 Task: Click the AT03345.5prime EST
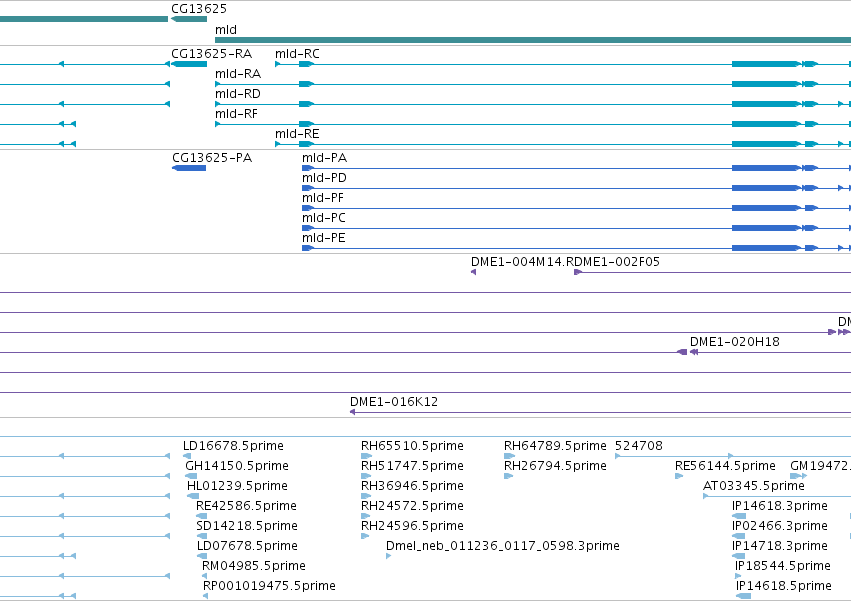[777, 496]
